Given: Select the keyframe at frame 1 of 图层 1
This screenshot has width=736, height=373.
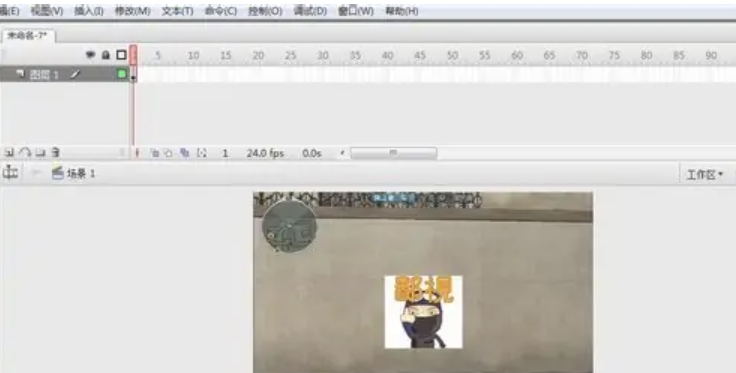Looking at the screenshot, I should pyautogui.click(x=134, y=74).
